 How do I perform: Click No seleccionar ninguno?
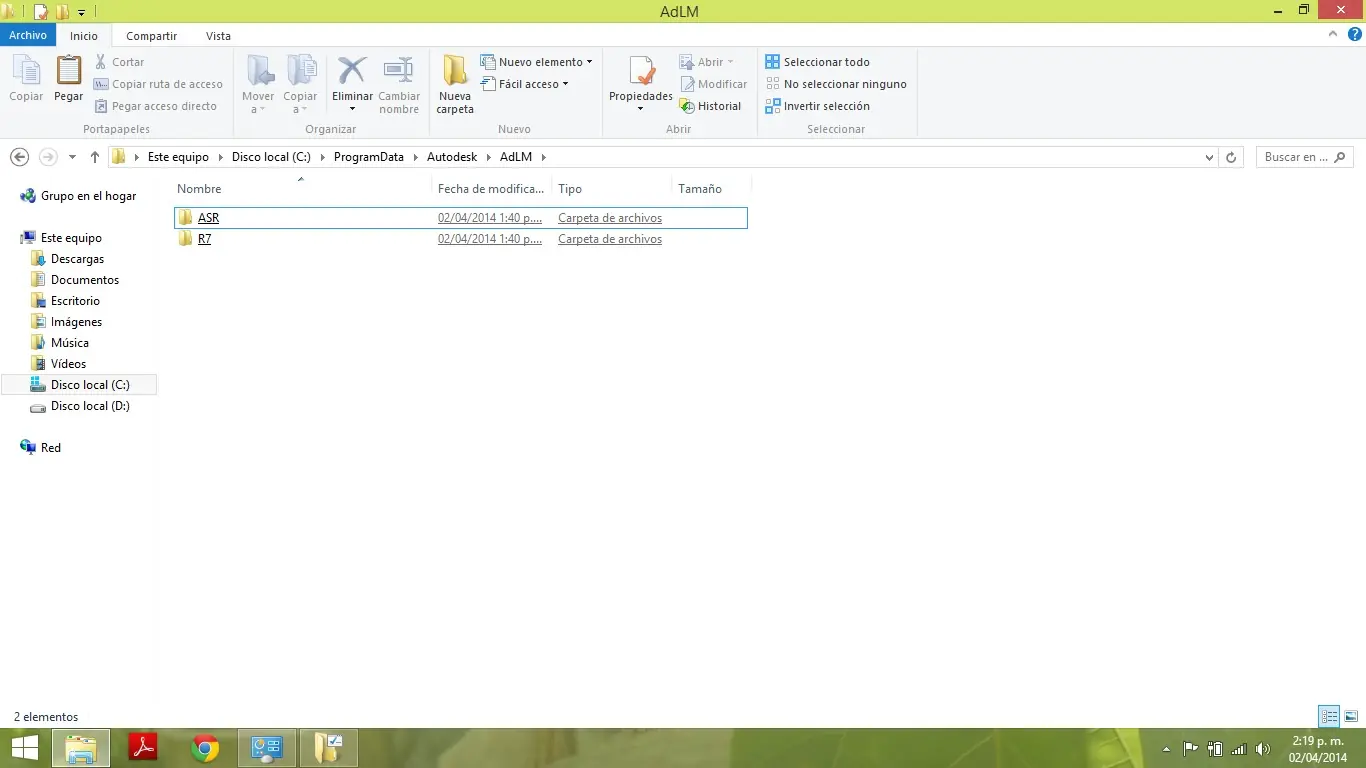(x=836, y=84)
